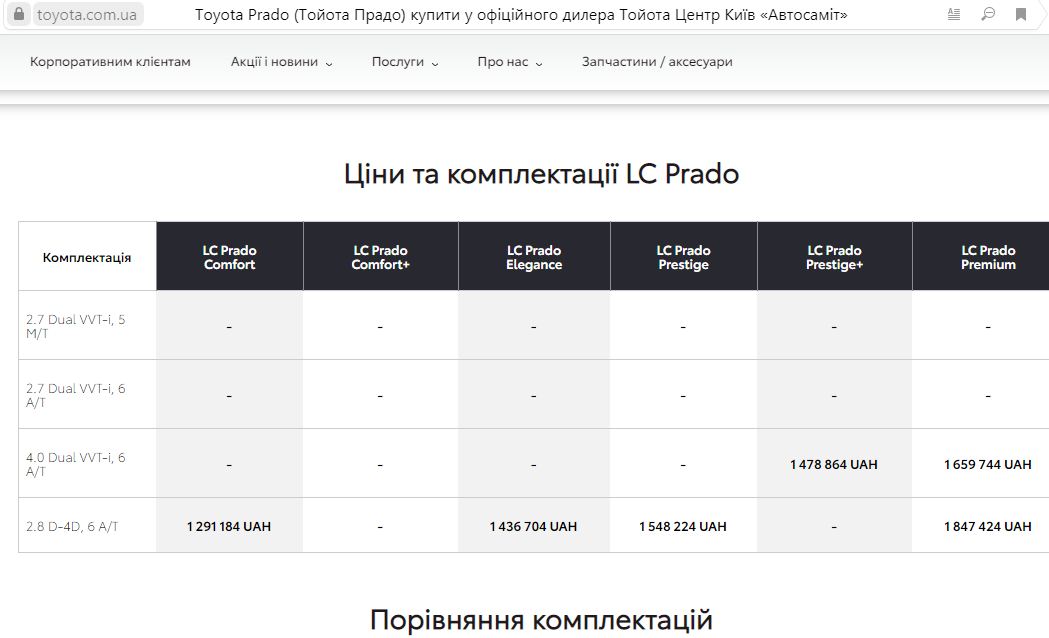This screenshot has height=638, width=1049.
Task: Expand the Послуги dropdown chevron
Action: coord(435,63)
